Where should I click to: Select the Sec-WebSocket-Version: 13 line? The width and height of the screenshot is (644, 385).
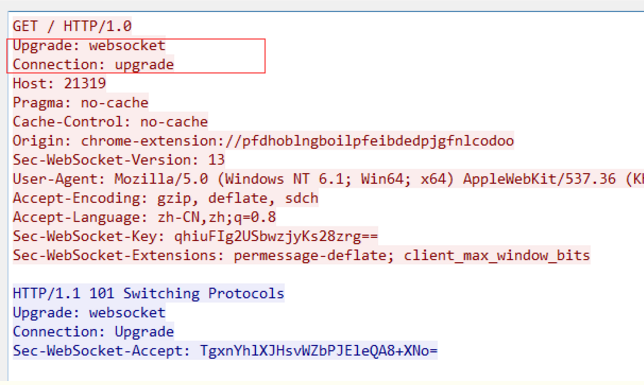pyautogui.click(x=119, y=159)
